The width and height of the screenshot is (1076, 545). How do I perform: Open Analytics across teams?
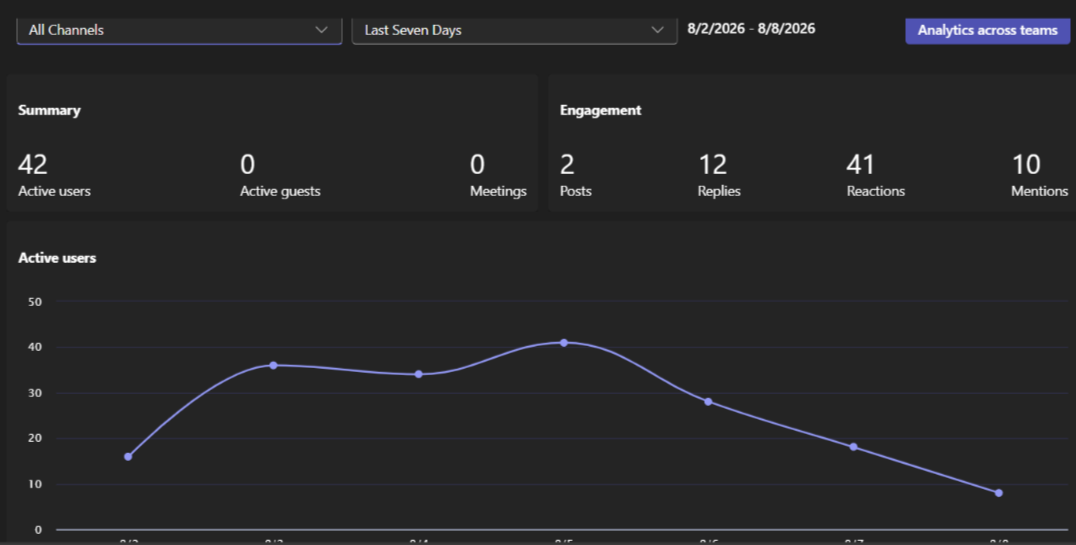point(987,30)
